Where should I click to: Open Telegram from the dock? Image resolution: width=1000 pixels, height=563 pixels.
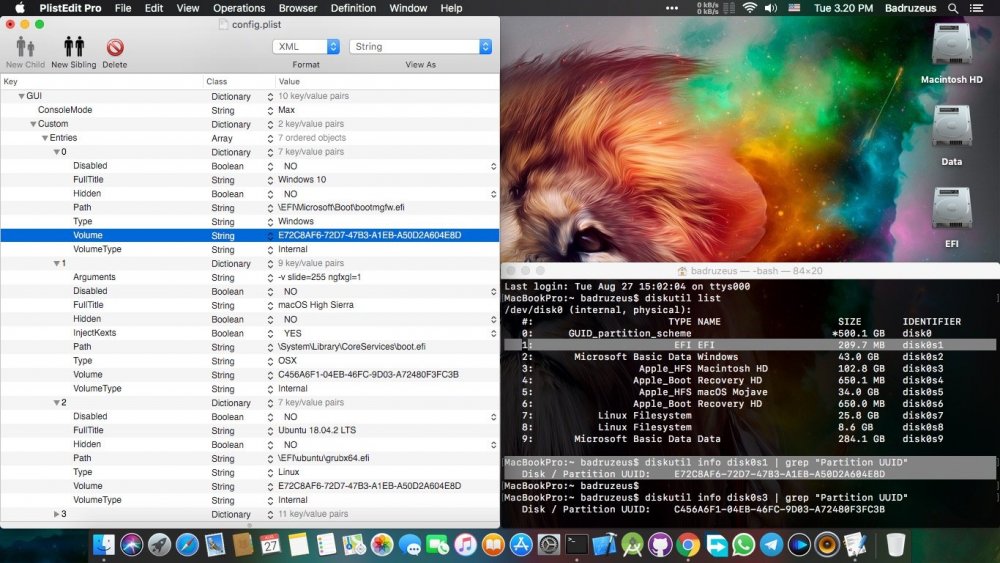coord(771,545)
